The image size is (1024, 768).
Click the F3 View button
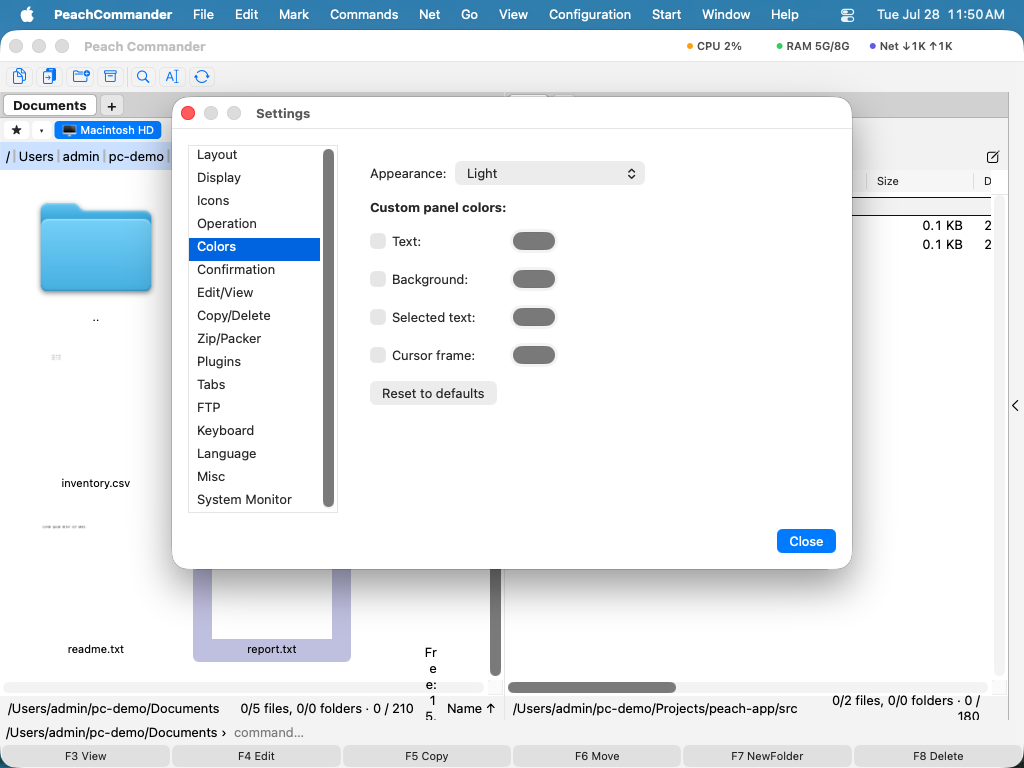point(86,756)
